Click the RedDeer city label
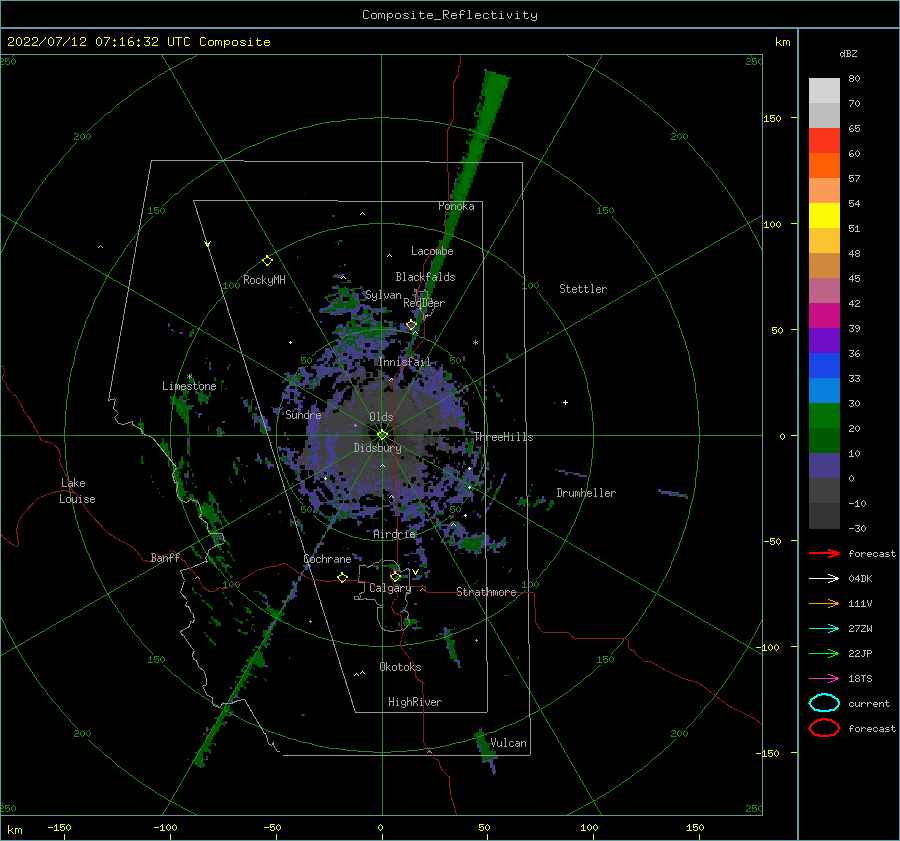Screen dimensions: 900x841 click(x=424, y=303)
